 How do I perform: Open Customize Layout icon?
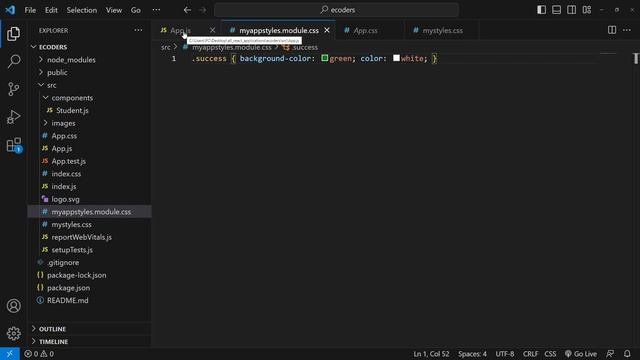tap(587, 10)
